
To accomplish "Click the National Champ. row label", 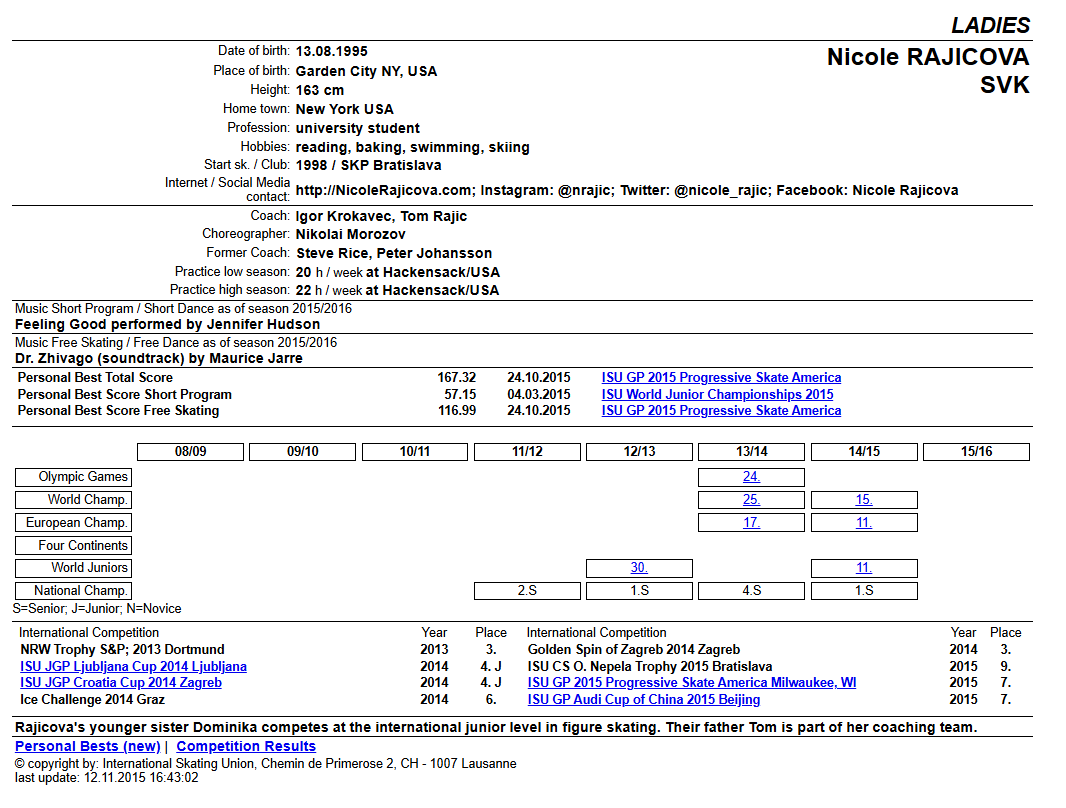I will tap(73, 591).
